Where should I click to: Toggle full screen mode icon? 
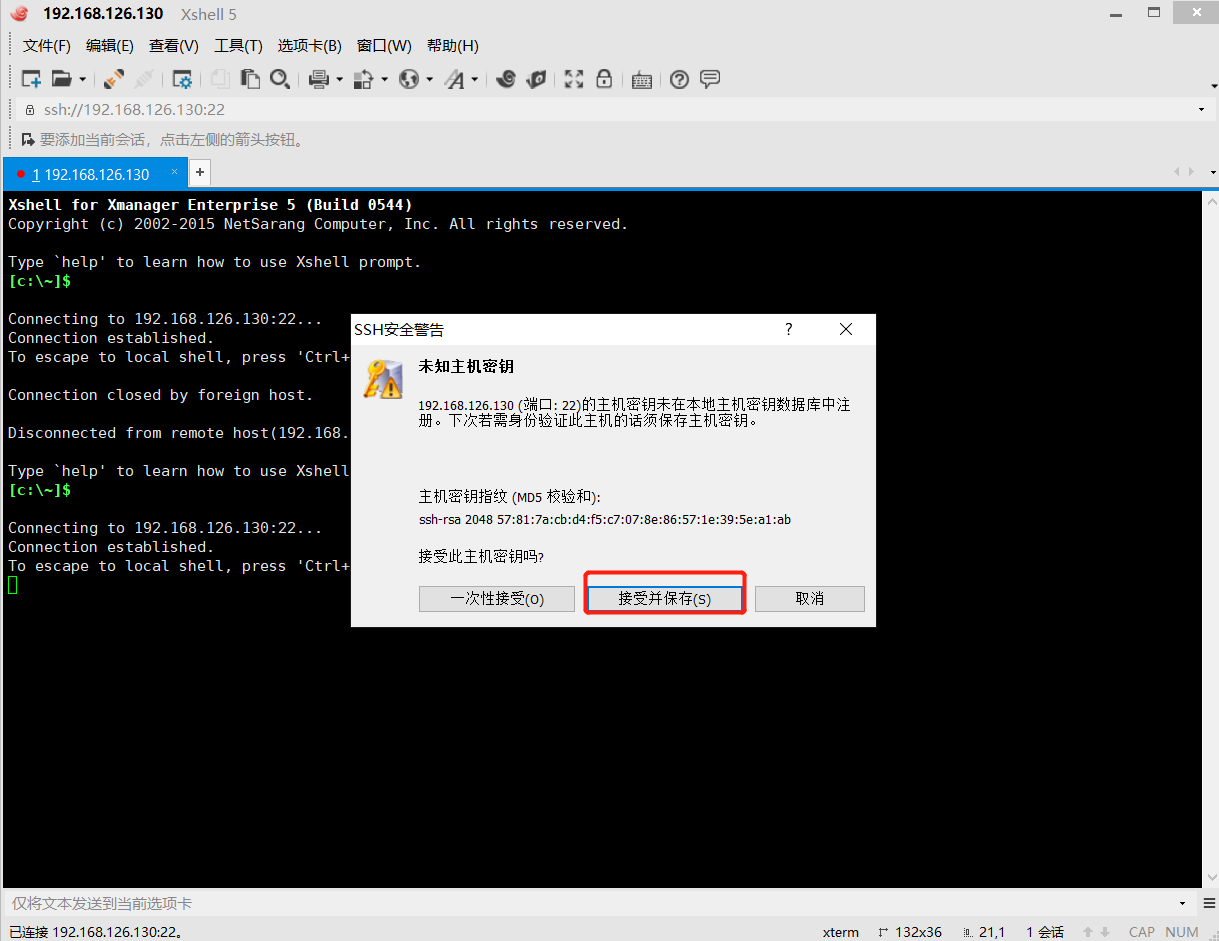[x=574, y=79]
